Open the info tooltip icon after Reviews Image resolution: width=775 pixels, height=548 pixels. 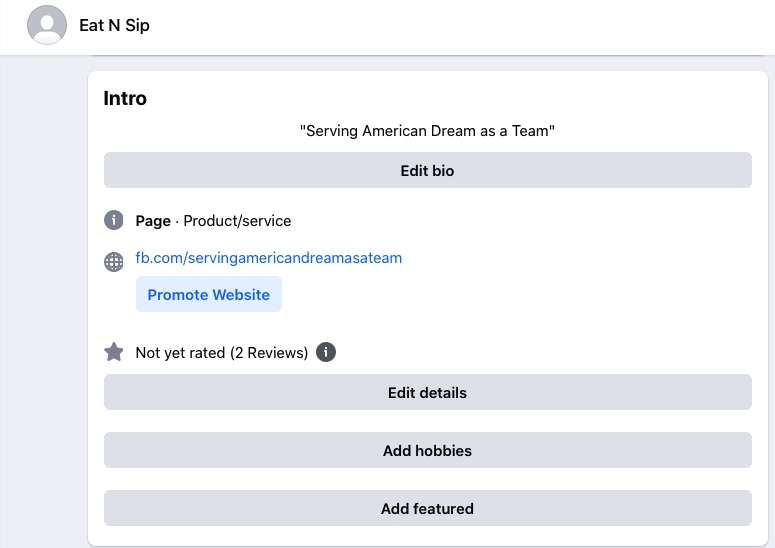point(326,352)
